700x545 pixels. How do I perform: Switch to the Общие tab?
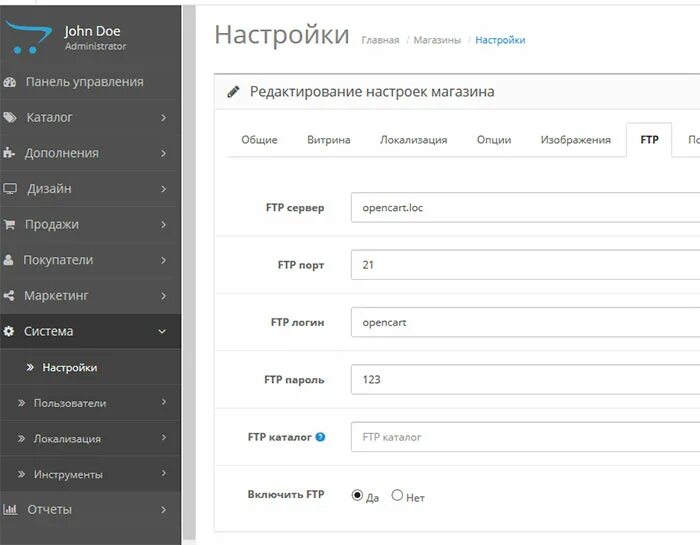(259, 140)
